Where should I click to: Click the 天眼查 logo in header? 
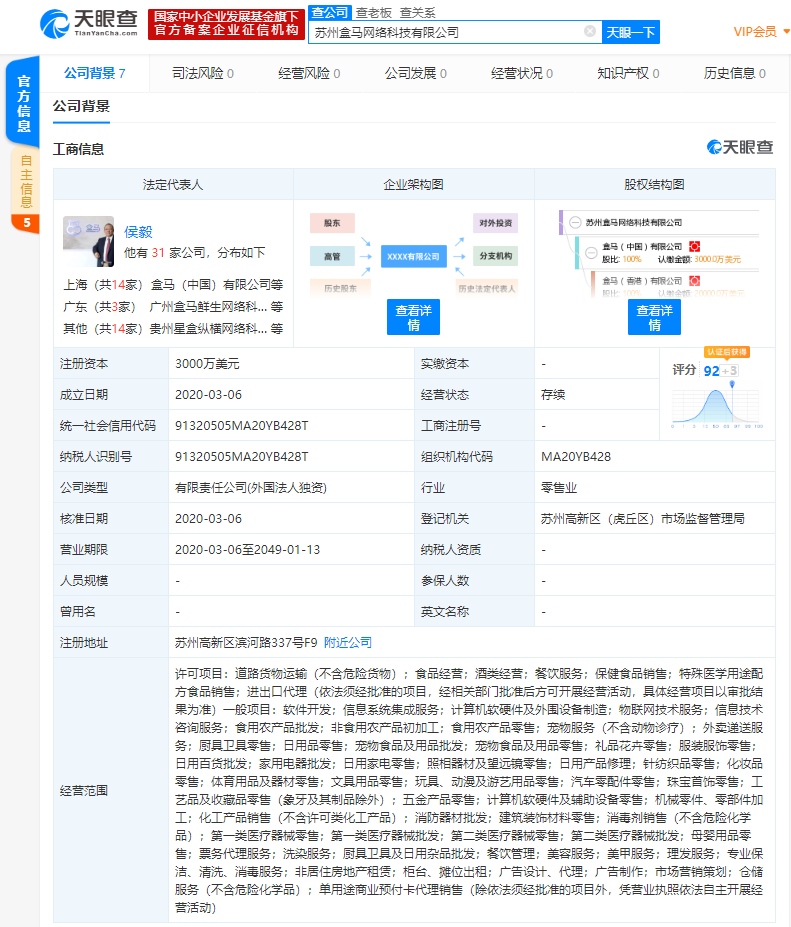pyautogui.click(x=90, y=24)
